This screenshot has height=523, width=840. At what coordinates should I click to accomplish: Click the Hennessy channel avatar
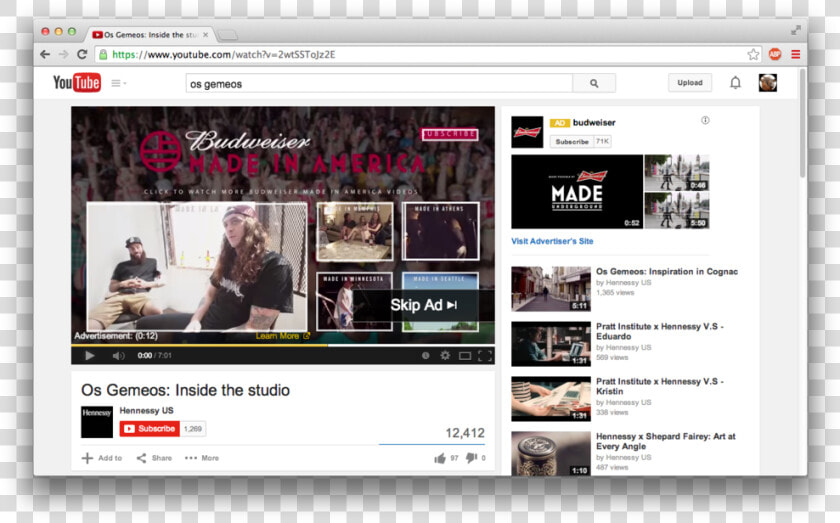[97, 422]
